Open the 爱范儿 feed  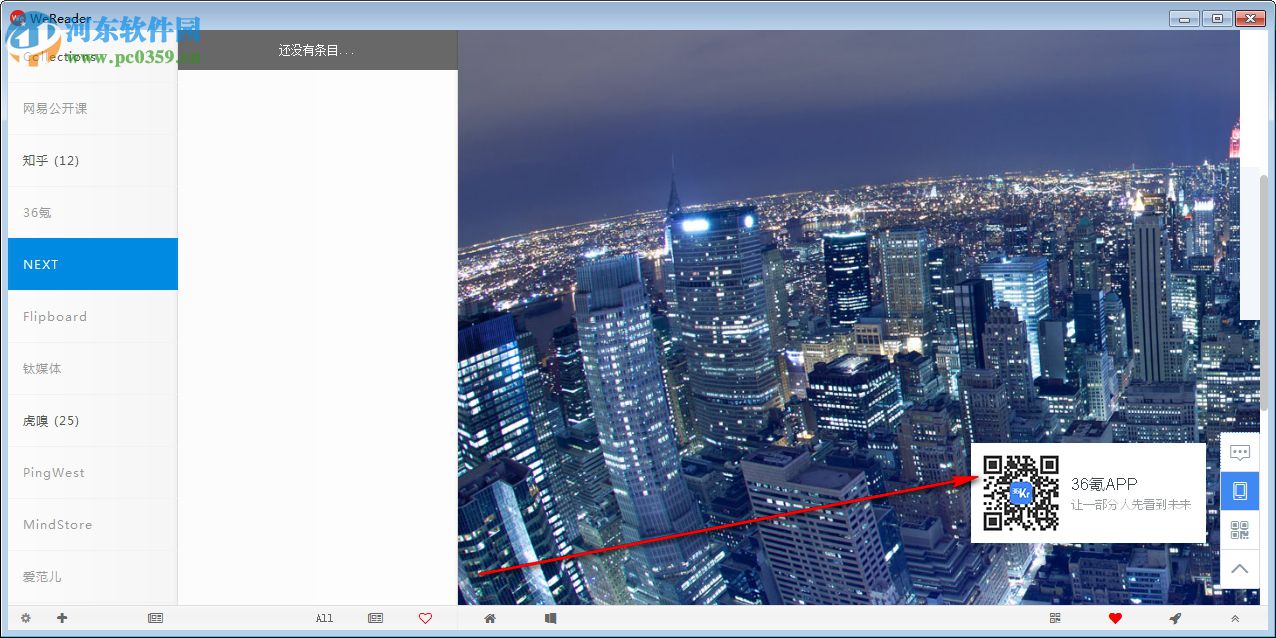93,576
